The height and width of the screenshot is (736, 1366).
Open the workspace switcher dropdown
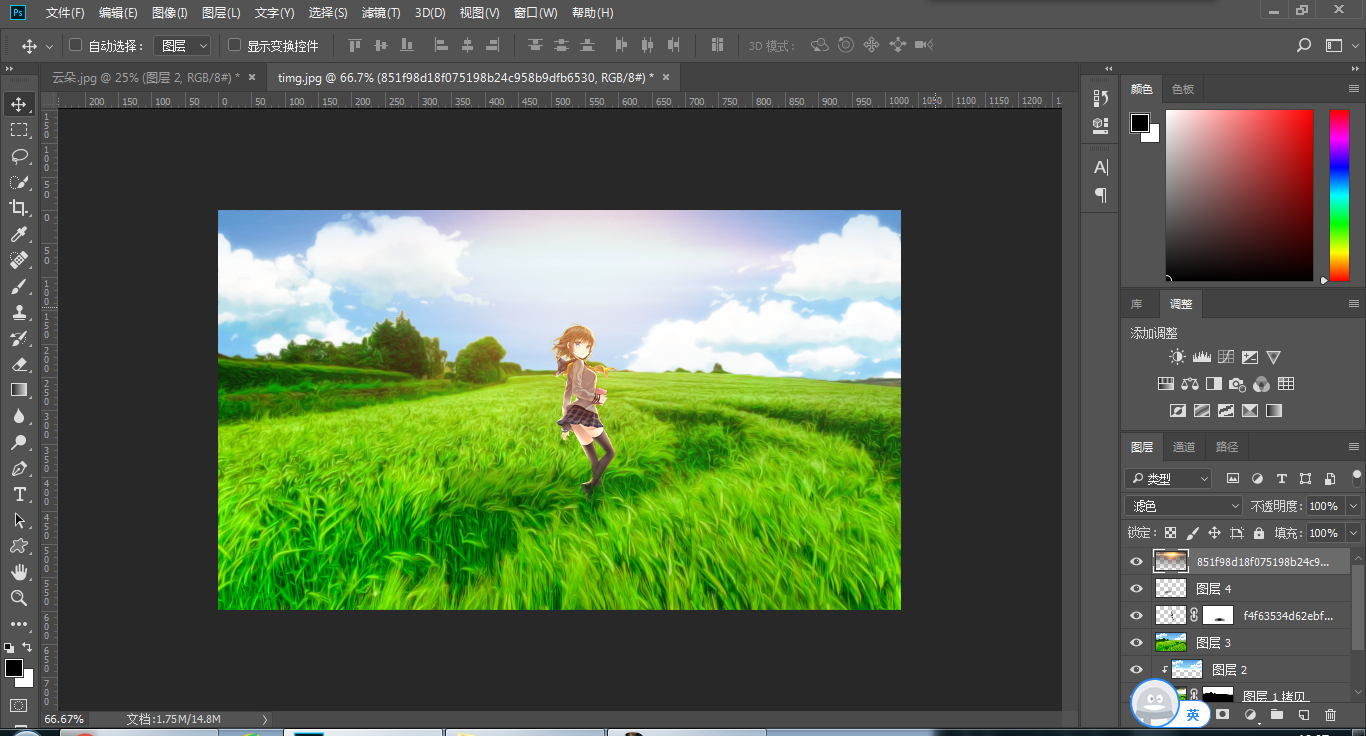point(1338,45)
